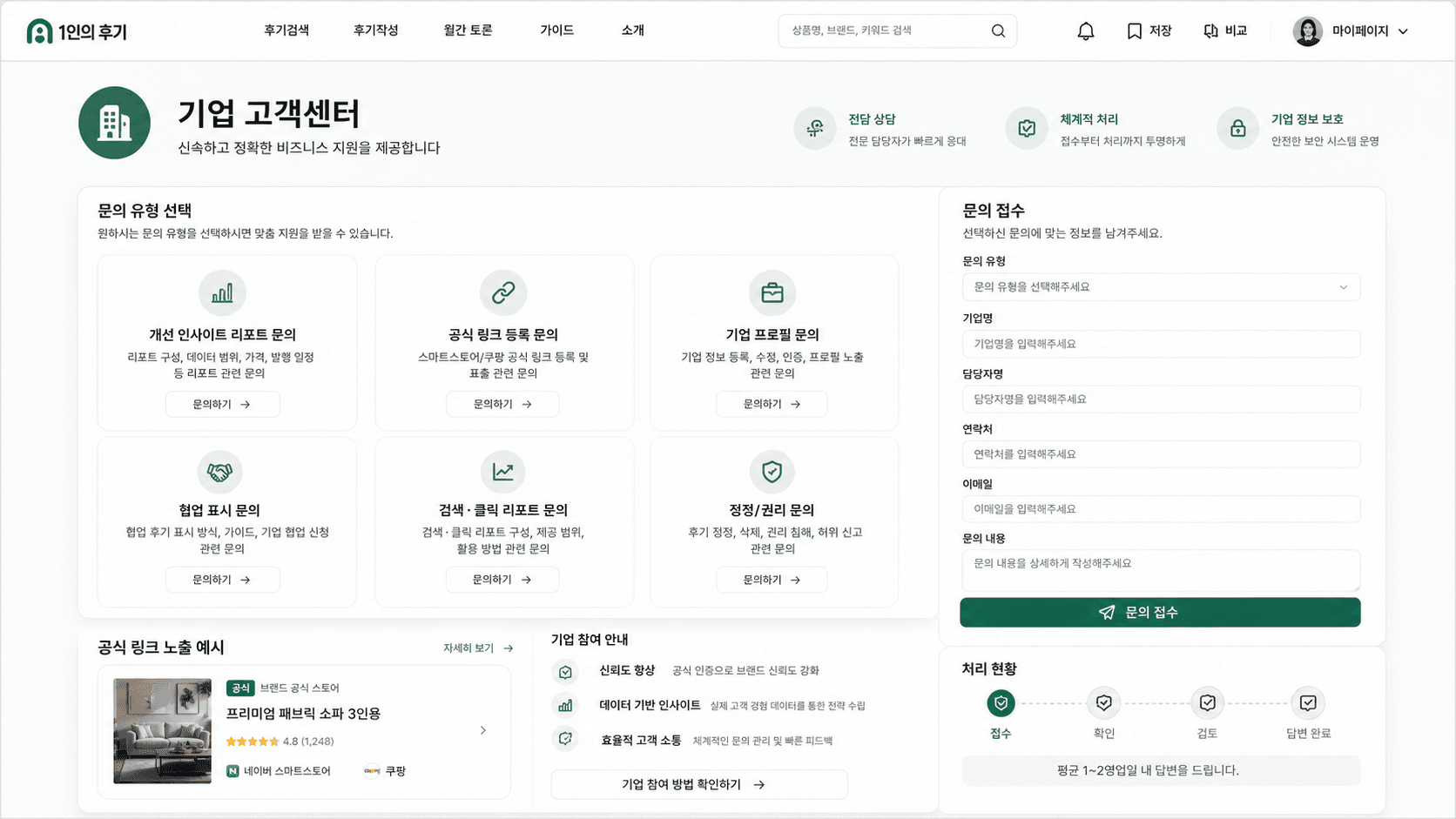
Task: Click the trend line icon for 검색·클릭 리포트
Action: [x=503, y=472]
